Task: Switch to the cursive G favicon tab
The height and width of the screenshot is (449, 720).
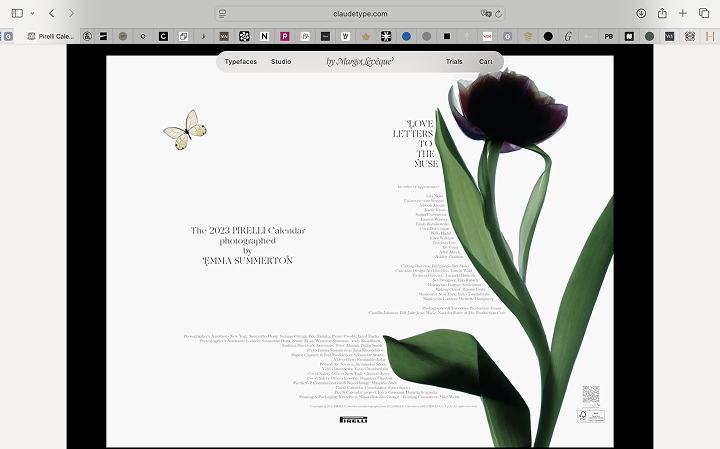Action: [x=568, y=36]
